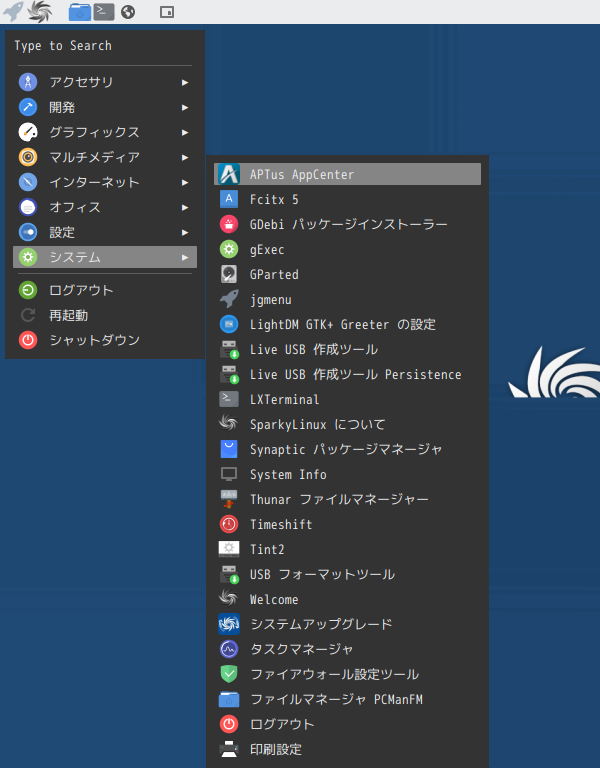The image size is (600, 768).
Task: Click the gExec gear icon
Action: [x=229, y=249]
